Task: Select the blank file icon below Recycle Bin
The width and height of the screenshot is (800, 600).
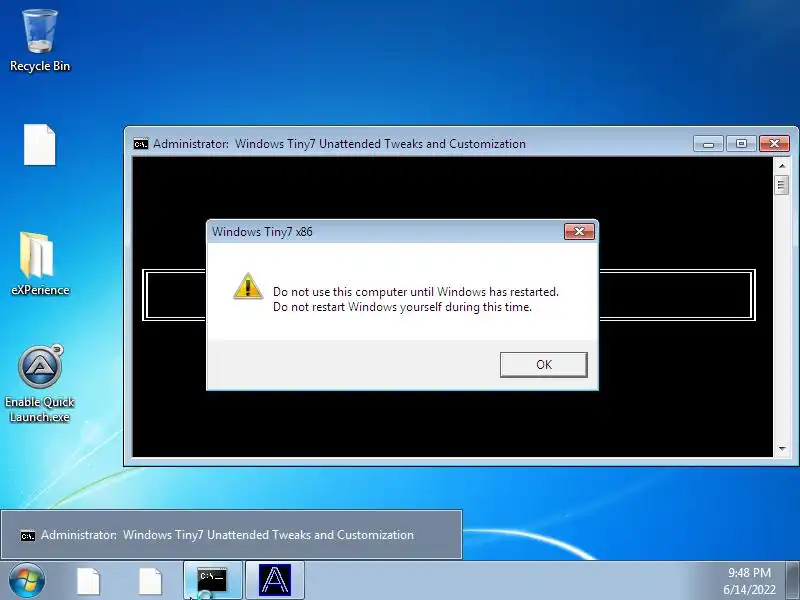Action: tap(40, 145)
